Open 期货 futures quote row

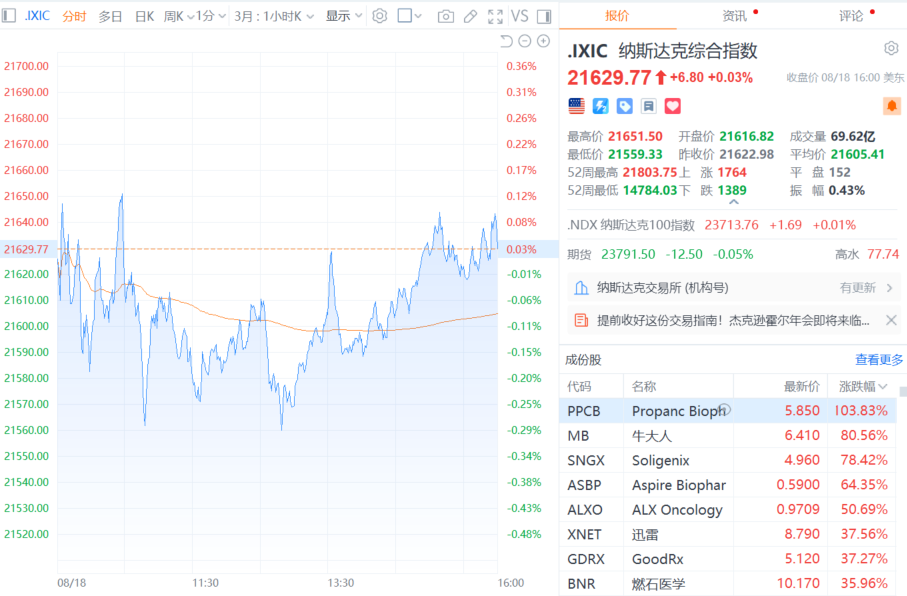coord(732,254)
